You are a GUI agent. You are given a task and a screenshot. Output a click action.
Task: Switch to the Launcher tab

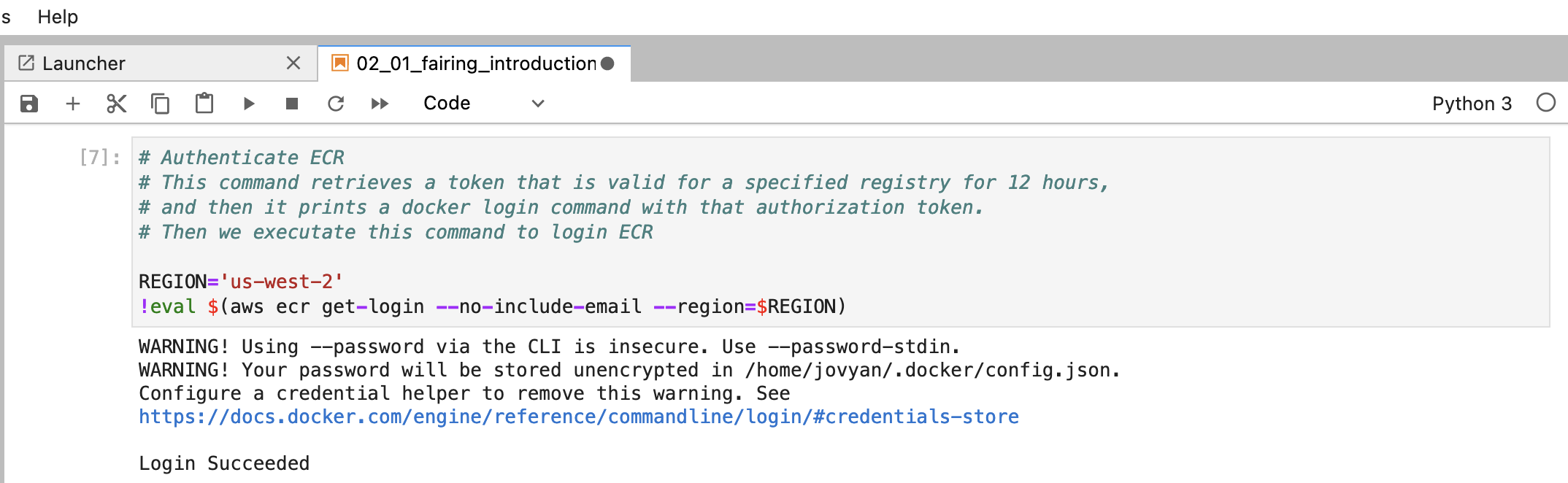pos(84,63)
